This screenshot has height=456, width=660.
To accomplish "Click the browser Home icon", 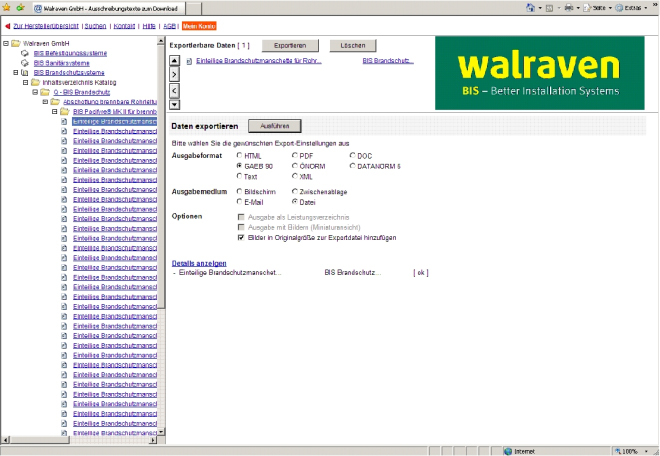I will 530,8.
